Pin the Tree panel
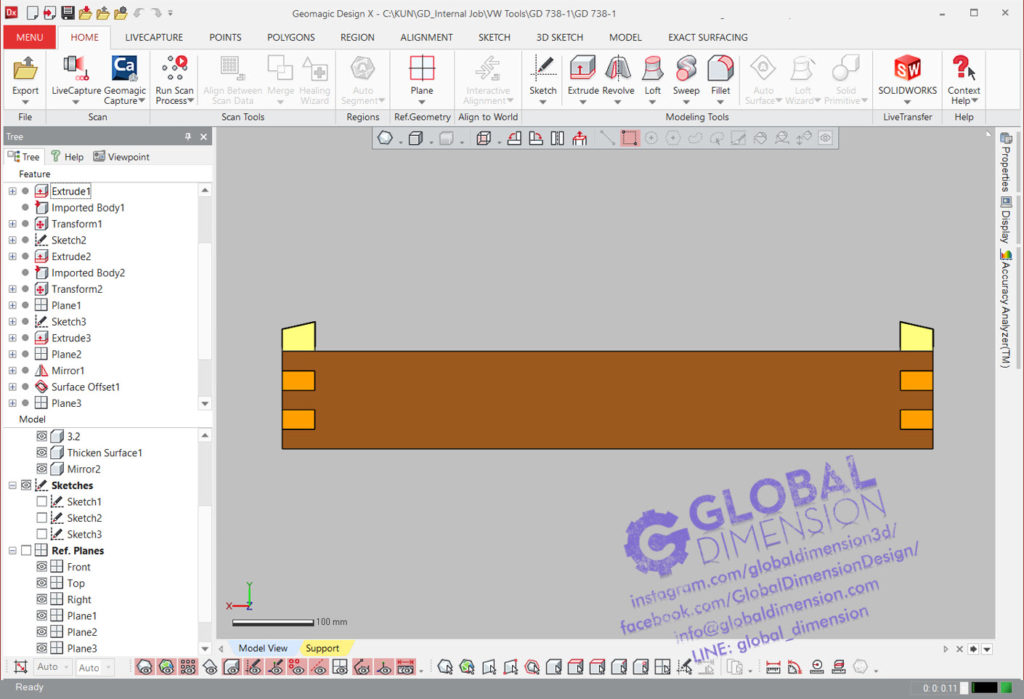1024x699 pixels. click(187, 137)
